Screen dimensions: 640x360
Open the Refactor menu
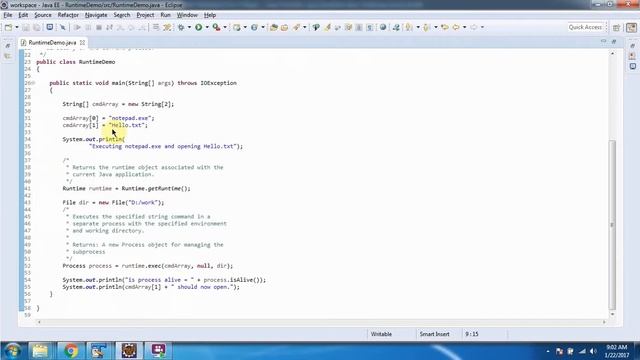pos(68,15)
